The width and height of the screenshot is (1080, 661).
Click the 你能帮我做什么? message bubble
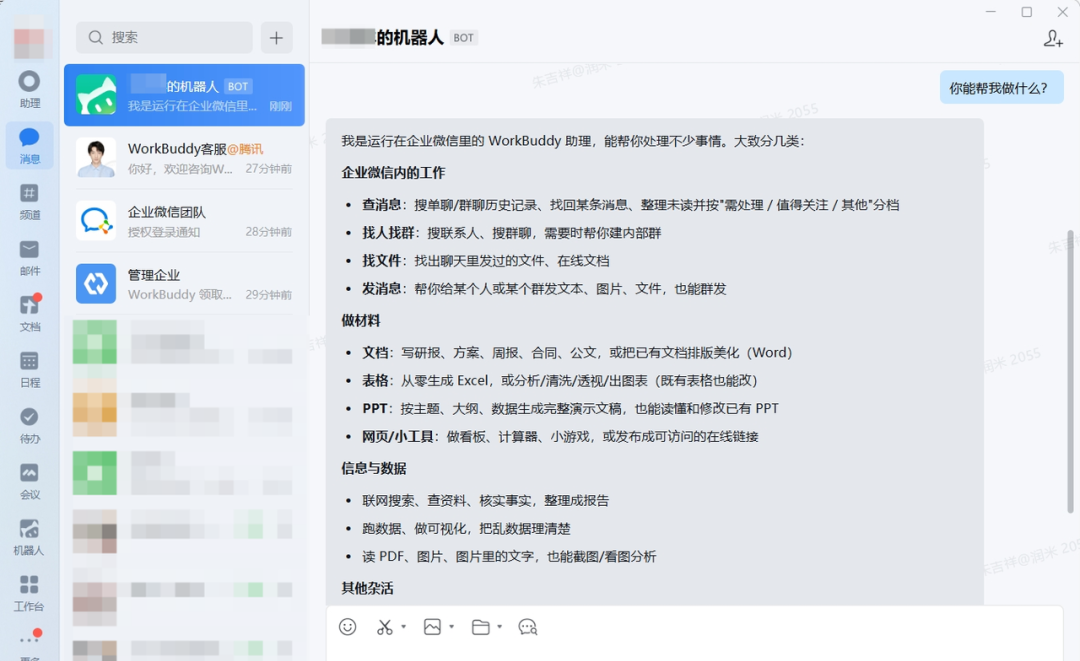[1001, 88]
